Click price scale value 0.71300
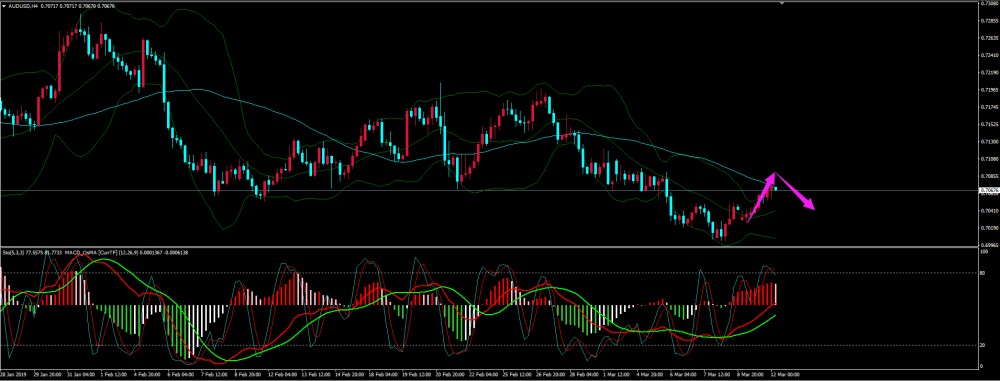 (x=989, y=141)
